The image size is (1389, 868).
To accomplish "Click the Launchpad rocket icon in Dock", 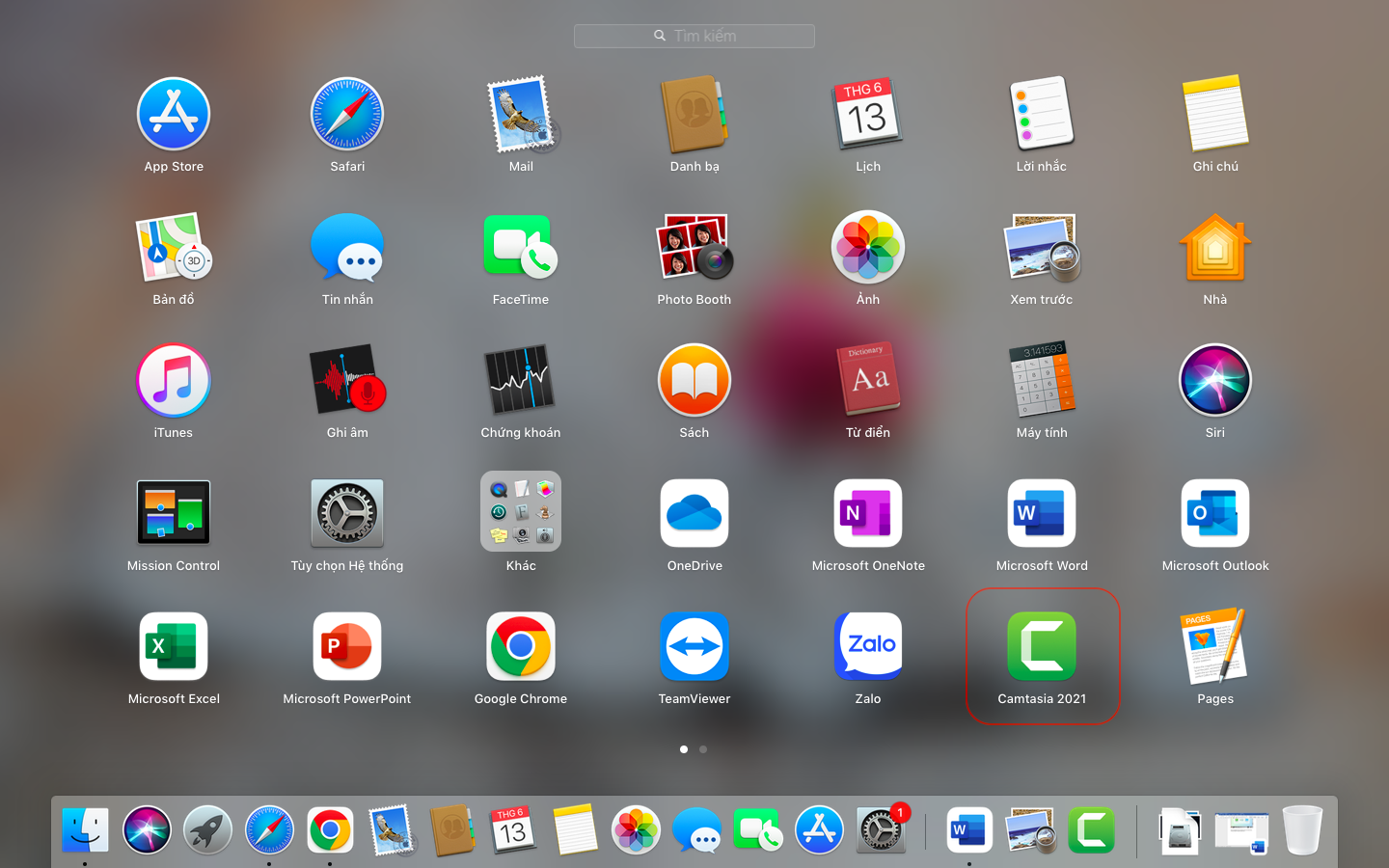I will click(208, 830).
